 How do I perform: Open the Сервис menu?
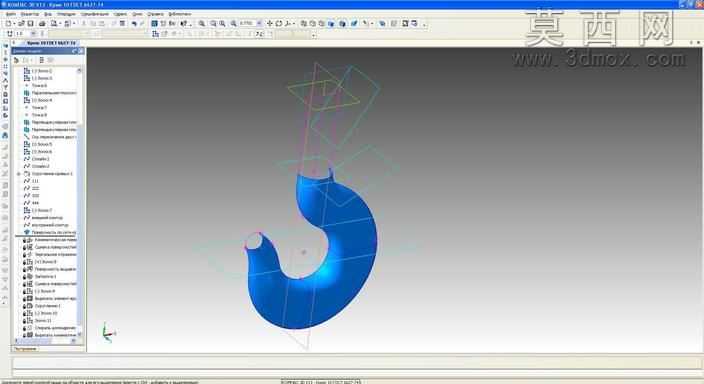[x=120, y=14]
